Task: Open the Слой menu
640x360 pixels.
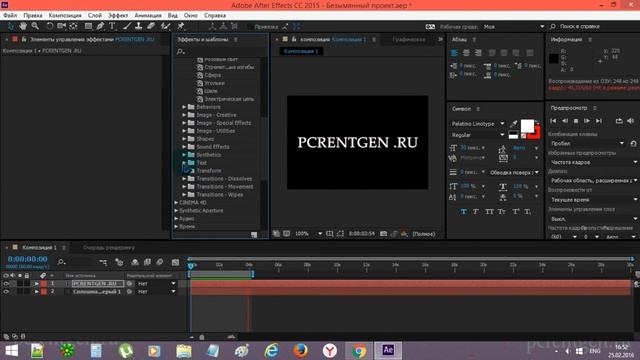Action: point(94,15)
